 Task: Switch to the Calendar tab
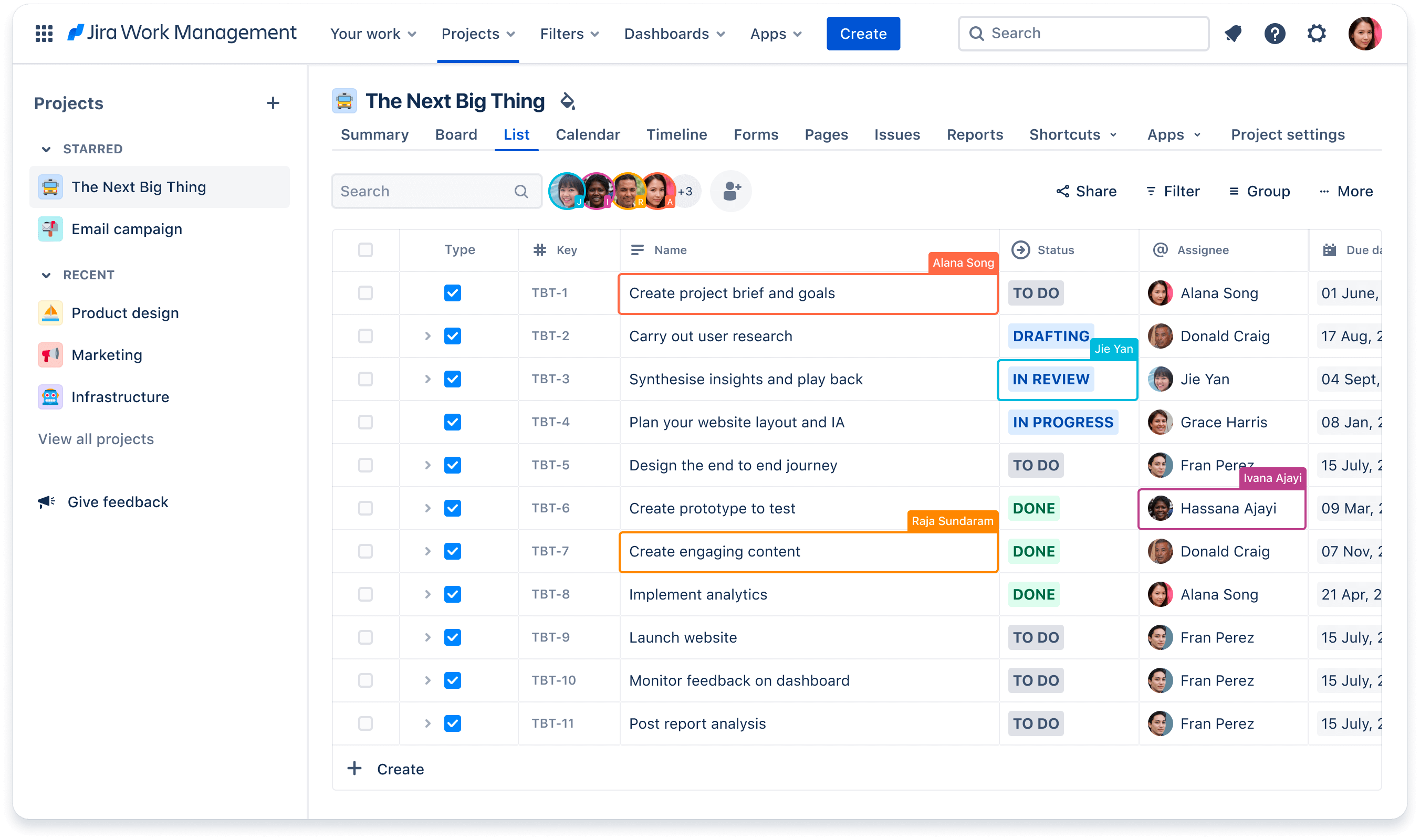point(588,135)
